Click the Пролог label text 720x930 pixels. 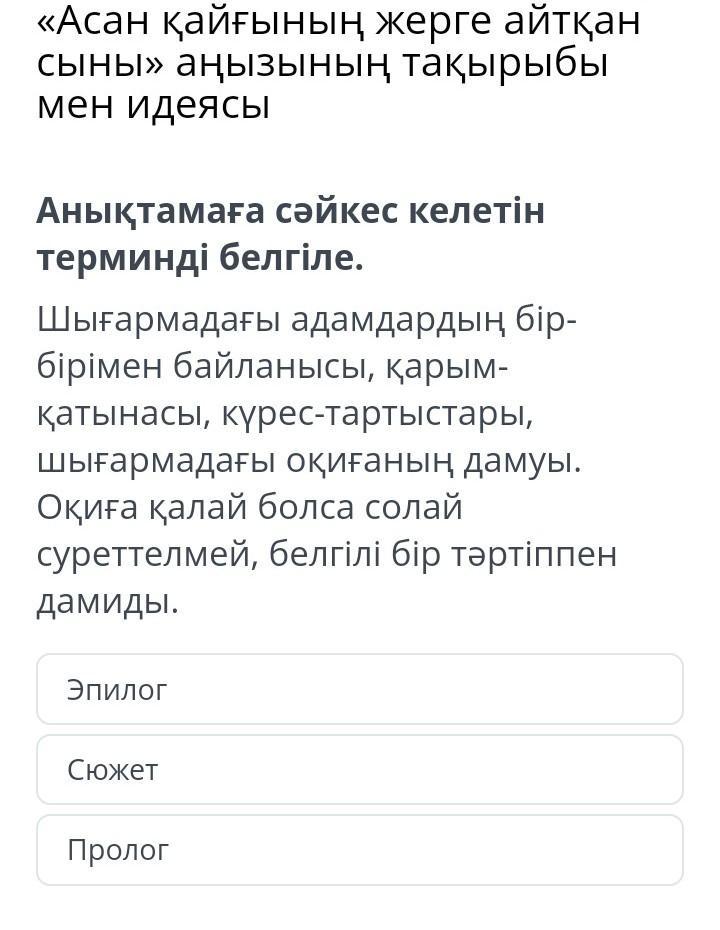coord(118,850)
